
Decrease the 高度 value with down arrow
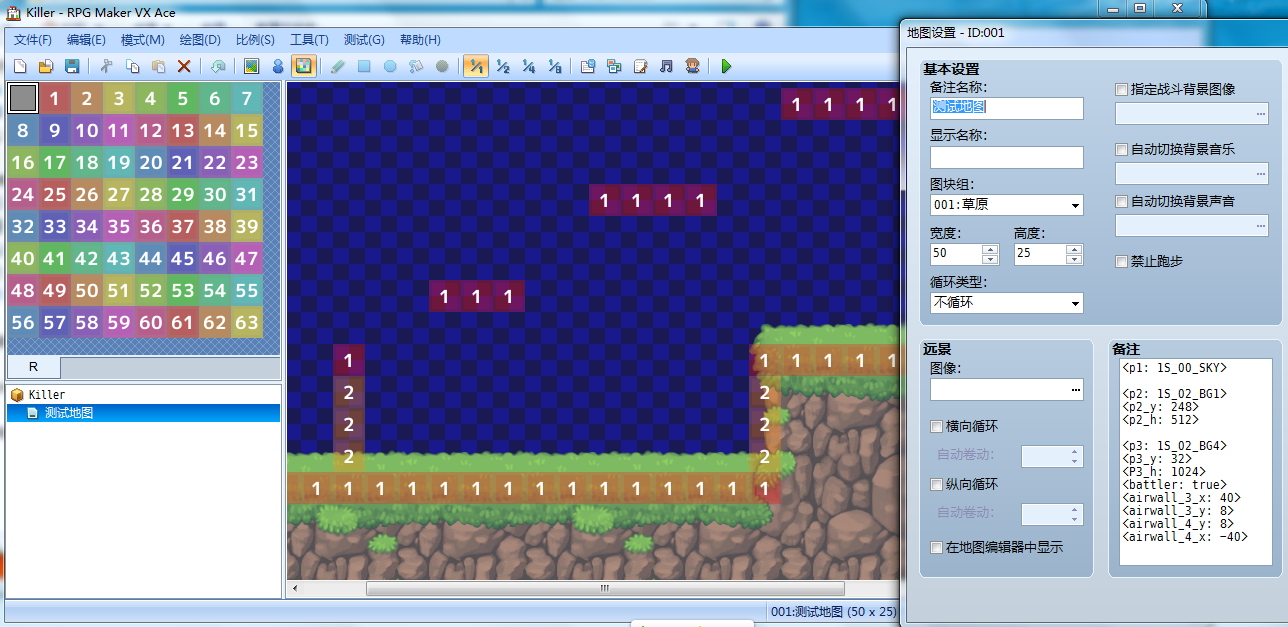1074,259
